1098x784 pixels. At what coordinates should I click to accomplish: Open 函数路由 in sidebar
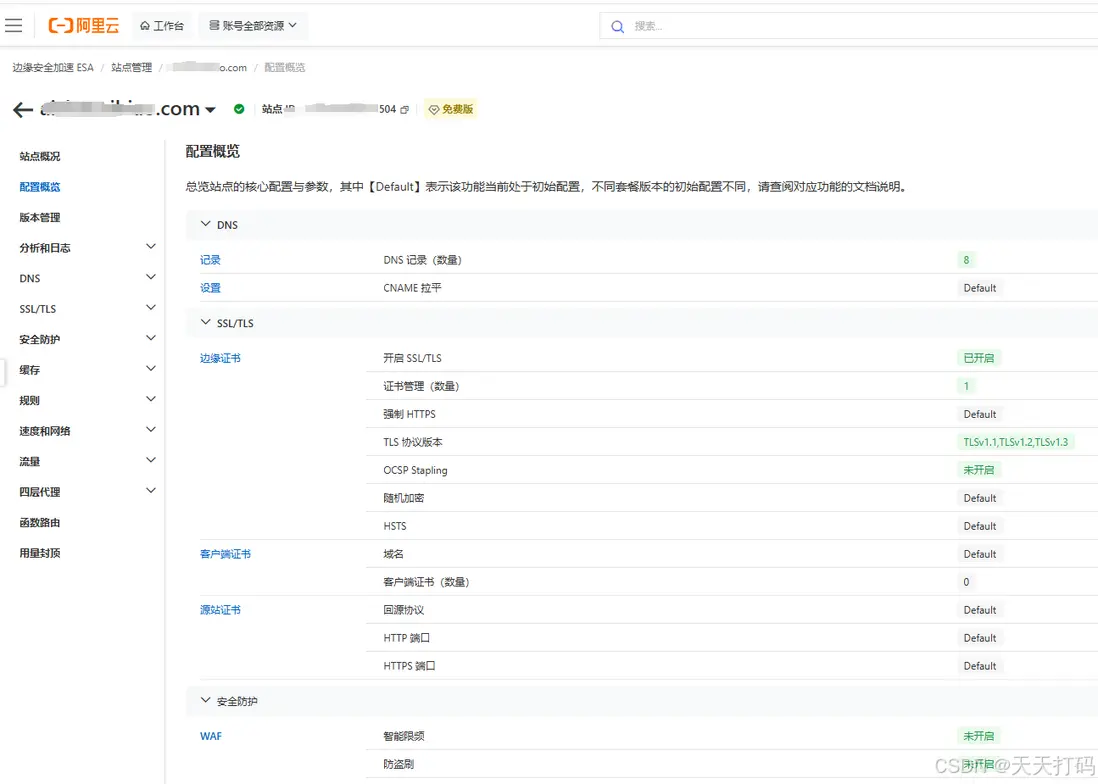pyautogui.click(x=40, y=522)
